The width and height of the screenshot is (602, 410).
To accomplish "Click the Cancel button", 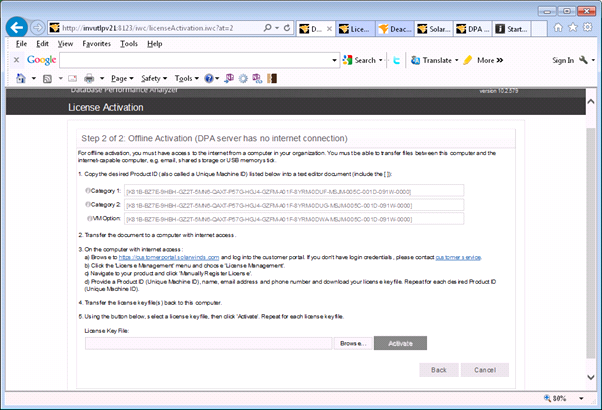I will (x=485, y=370).
